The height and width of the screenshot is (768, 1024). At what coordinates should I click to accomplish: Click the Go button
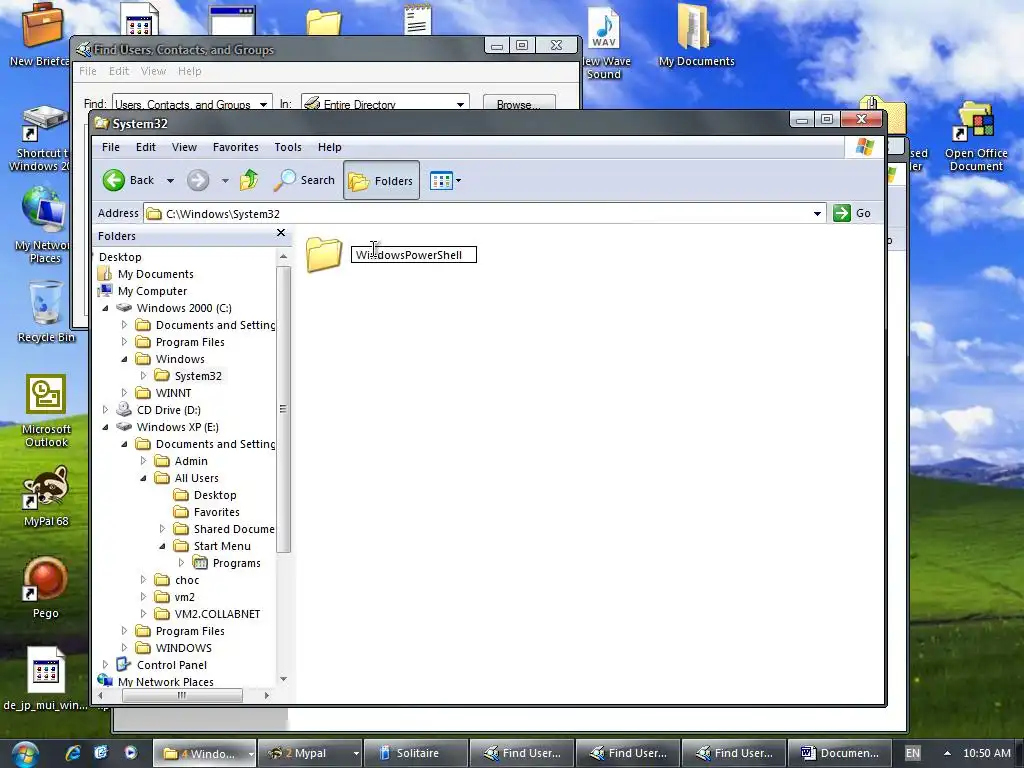point(852,213)
